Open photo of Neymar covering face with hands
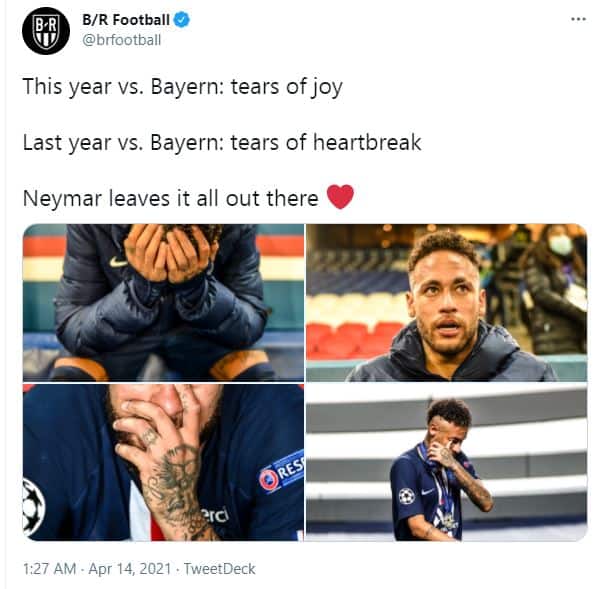This screenshot has height=589, width=594. point(163,303)
